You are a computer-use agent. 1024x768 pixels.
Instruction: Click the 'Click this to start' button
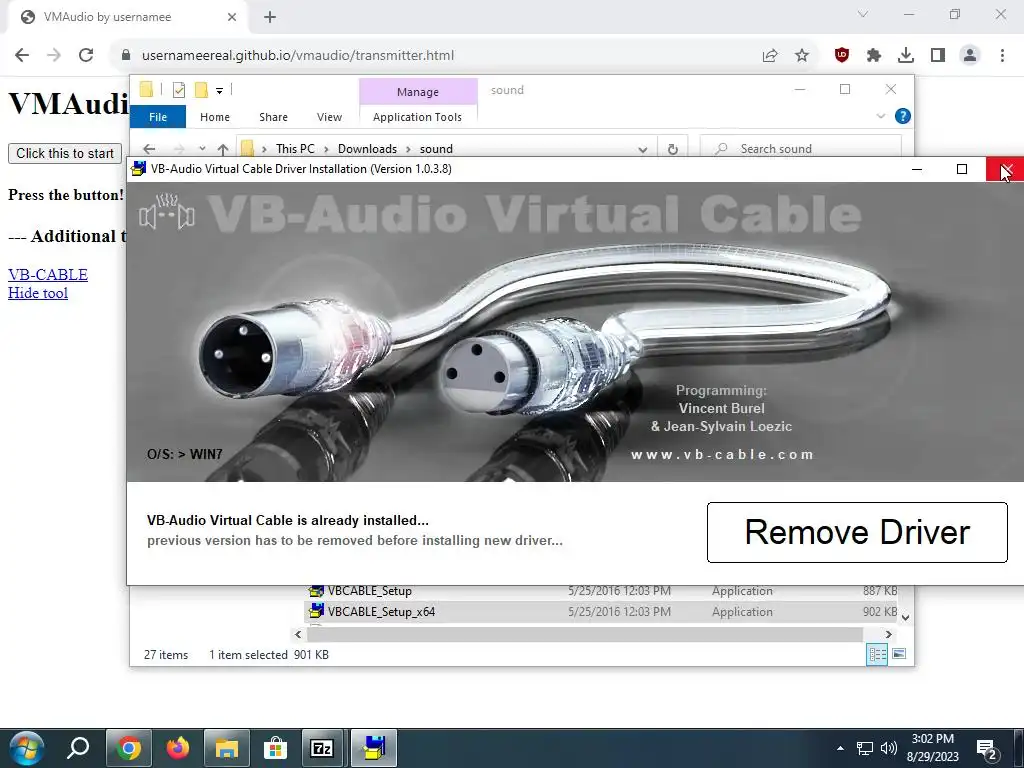click(65, 153)
